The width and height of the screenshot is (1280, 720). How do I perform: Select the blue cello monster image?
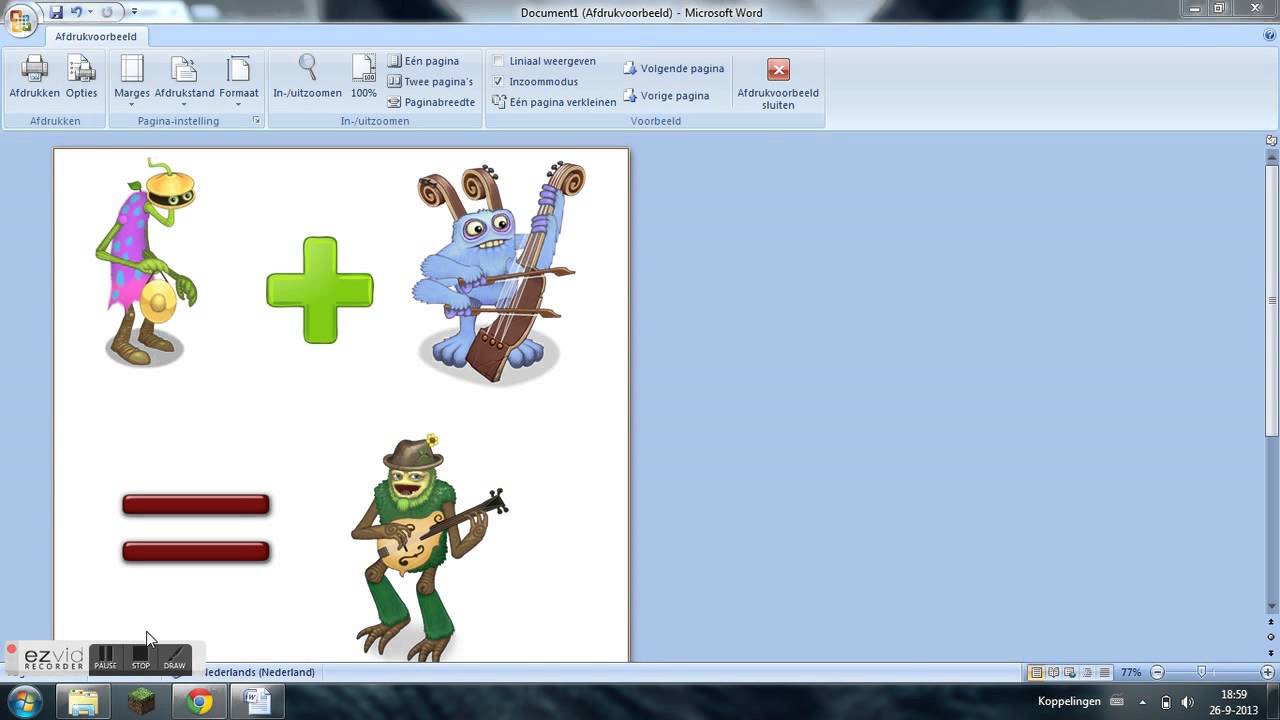pyautogui.click(x=498, y=272)
